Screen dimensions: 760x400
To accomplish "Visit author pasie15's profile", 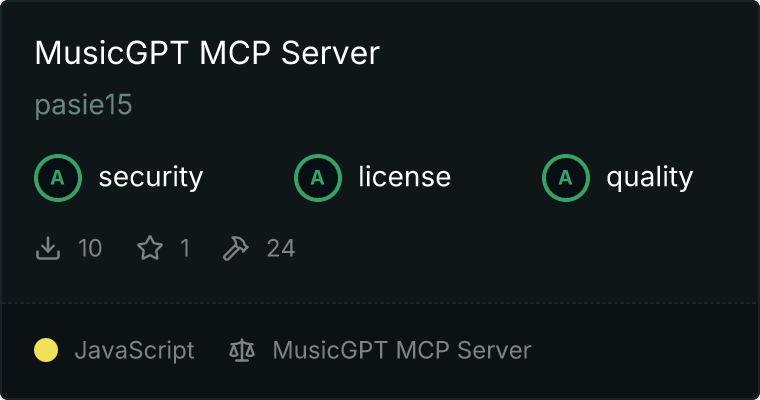I will coord(83,104).
